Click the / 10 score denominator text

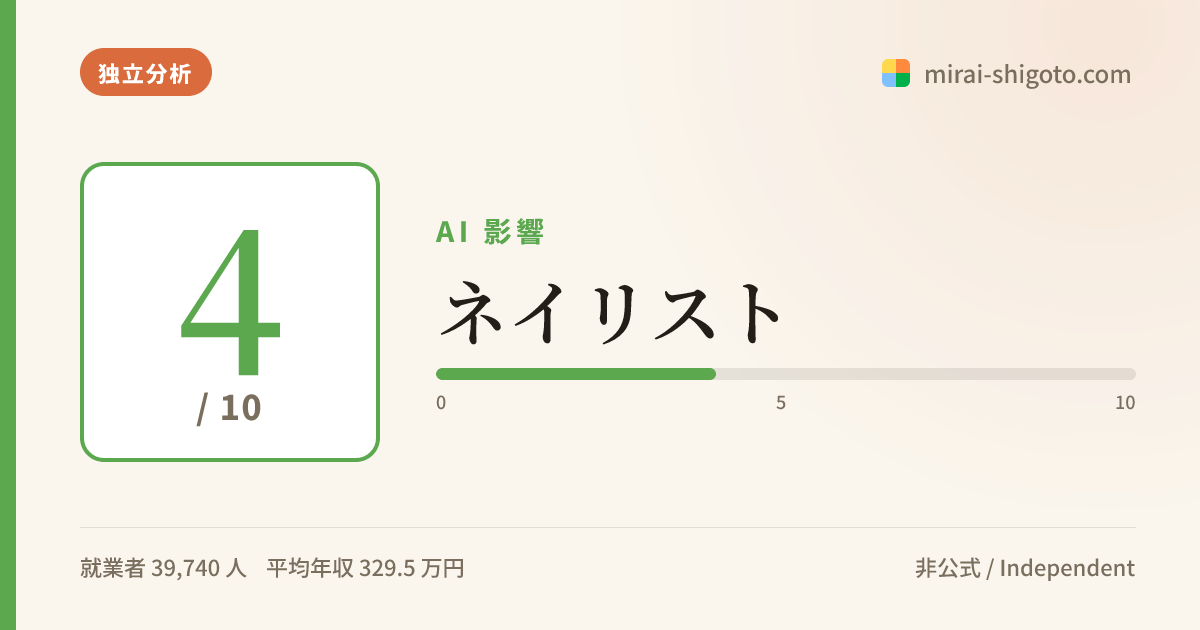(x=230, y=408)
